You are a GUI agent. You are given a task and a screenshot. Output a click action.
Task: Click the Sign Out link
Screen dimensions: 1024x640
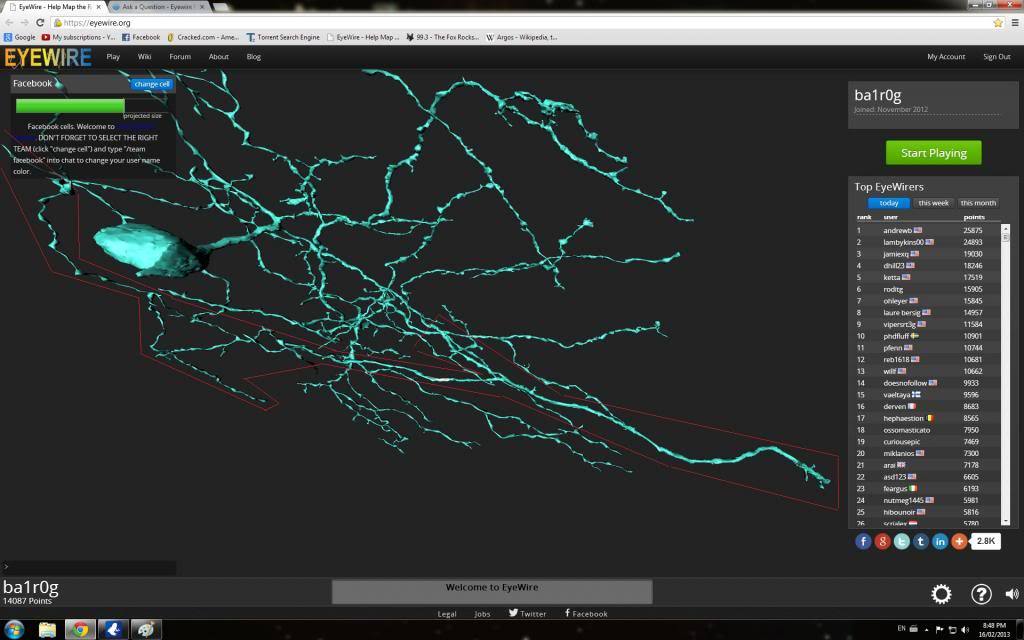coord(996,57)
